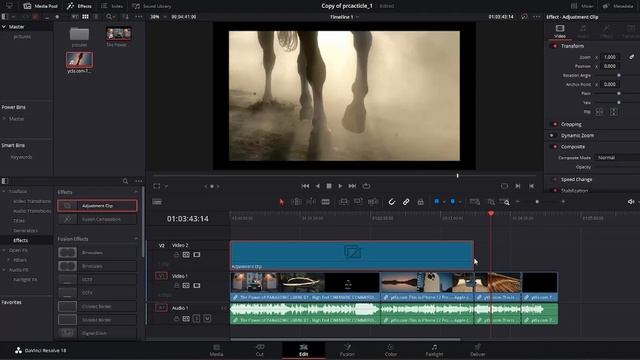The width and height of the screenshot is (640, 360).
Task: Click the Custom Zoom magnifier icon
Action: coord(504,202)
